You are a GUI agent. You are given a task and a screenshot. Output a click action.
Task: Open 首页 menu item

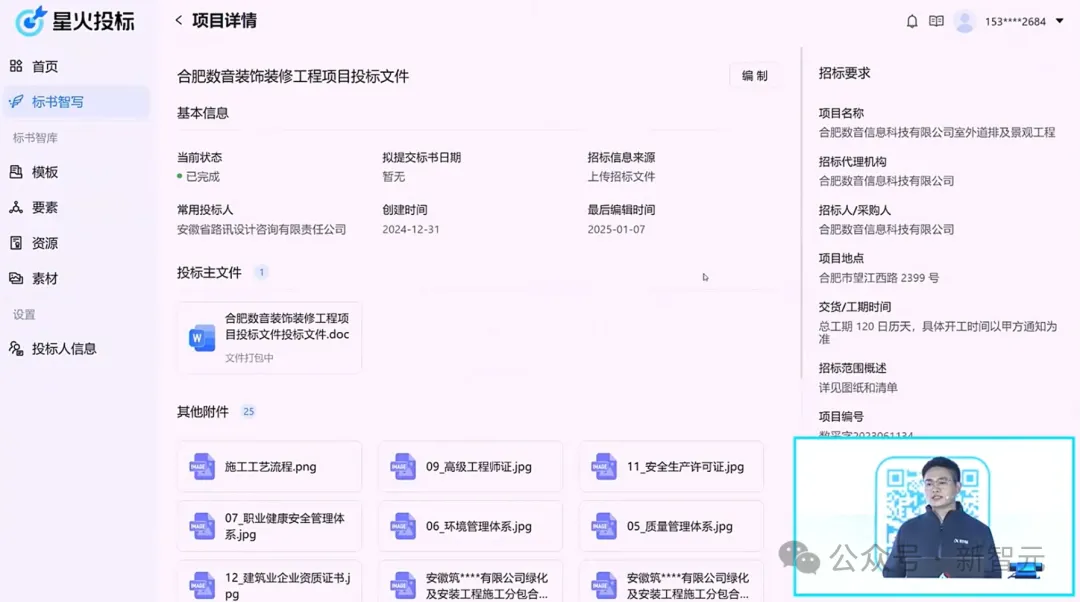coord(76,66)
